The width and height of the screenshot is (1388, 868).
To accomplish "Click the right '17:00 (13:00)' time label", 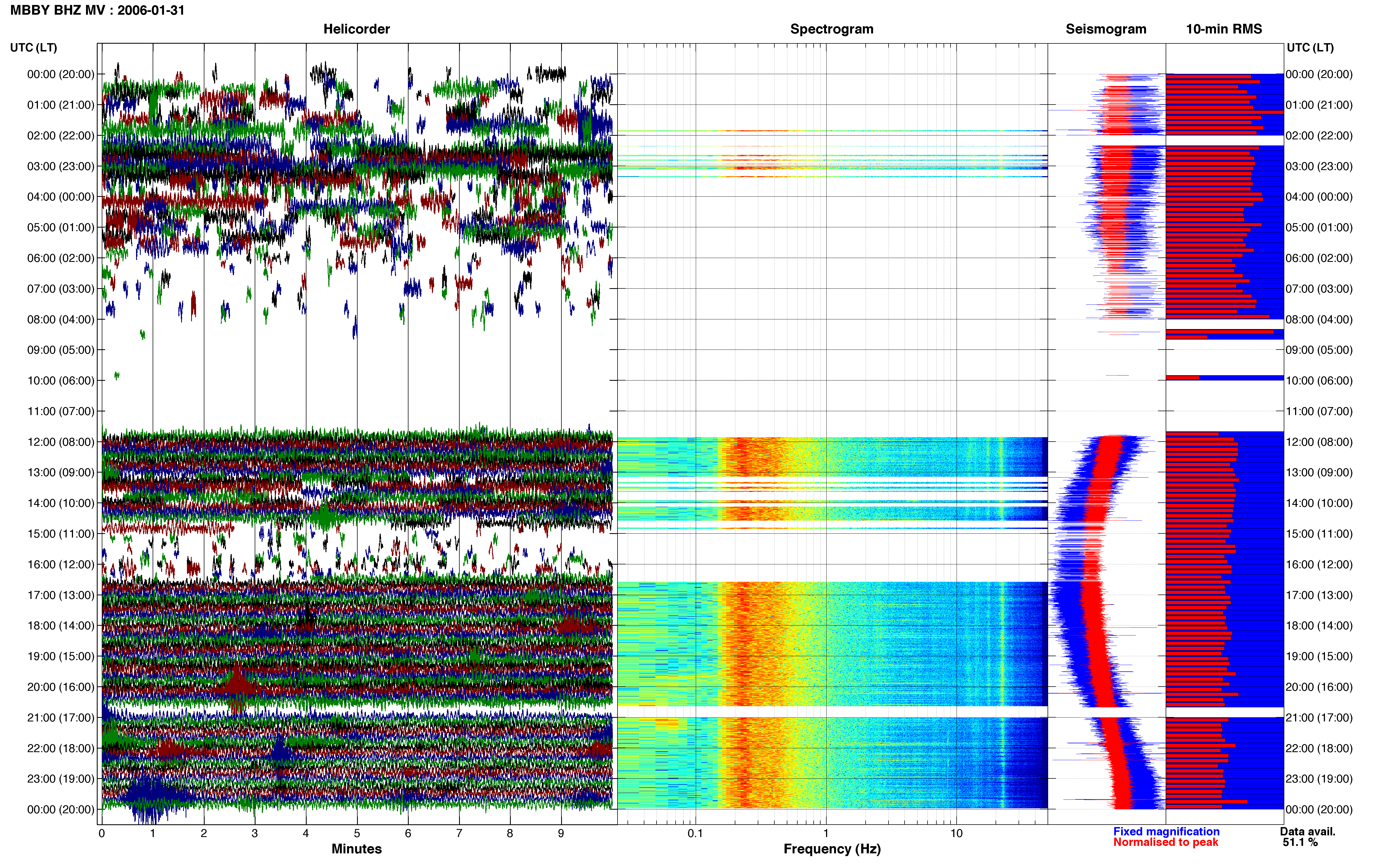I will click(x=1319, y=595).
